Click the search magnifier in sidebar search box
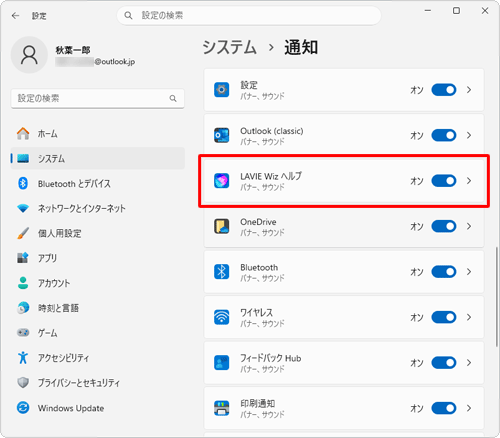The width and height of the screenshot is (500, 438). tap(173, 98)
